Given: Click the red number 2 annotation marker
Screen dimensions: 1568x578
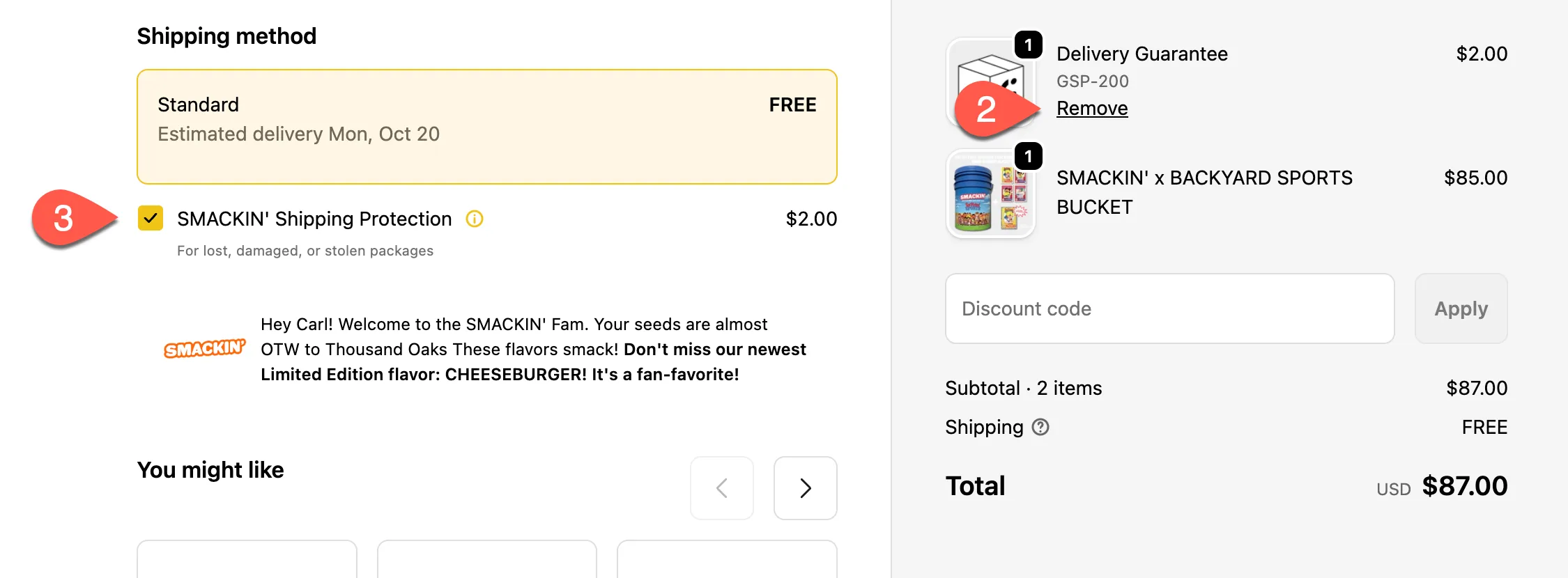Looking at the screenshot, I should (987, 109).
